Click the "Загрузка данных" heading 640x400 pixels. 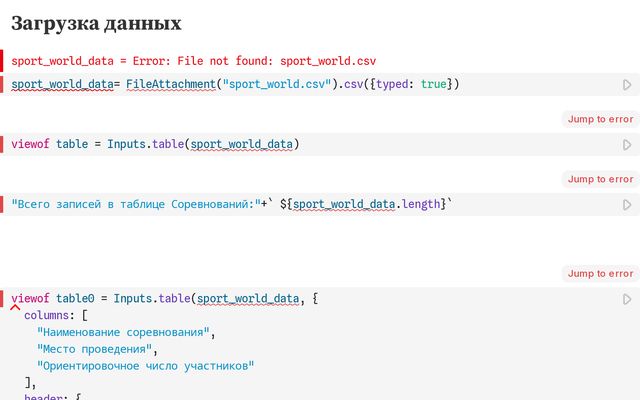pos(96,23)
